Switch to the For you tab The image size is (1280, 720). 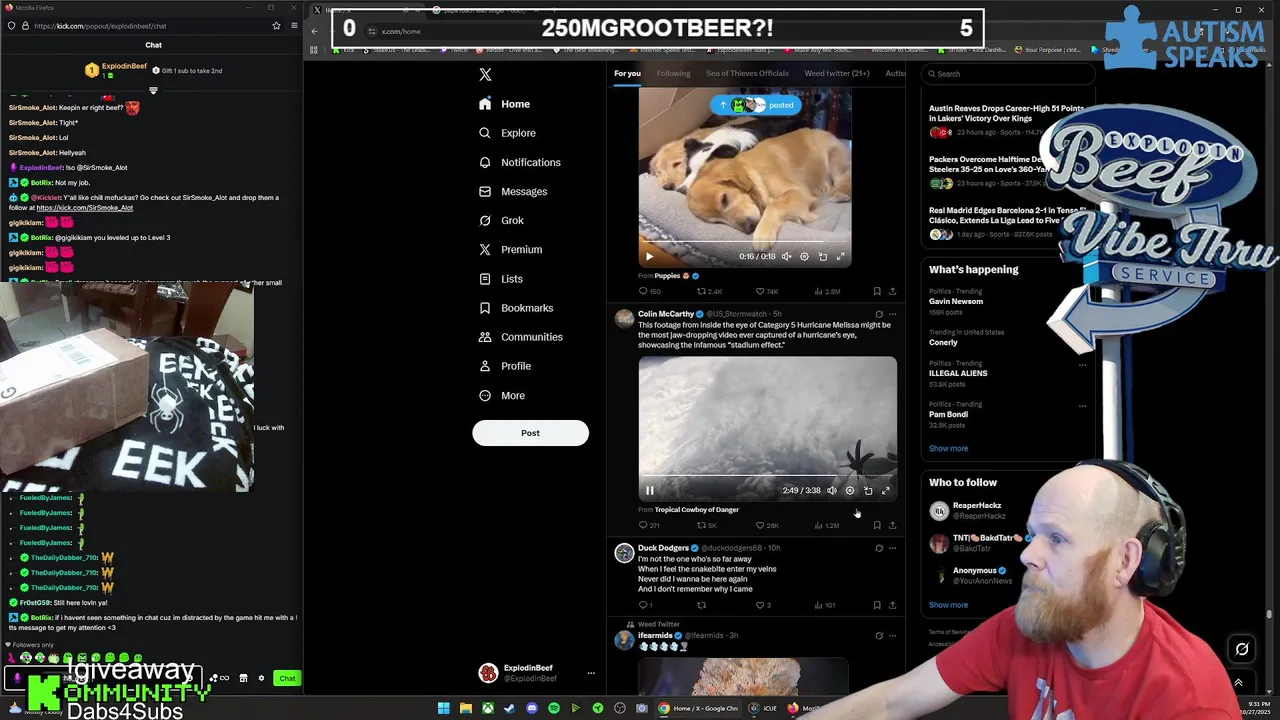(627, 73)
